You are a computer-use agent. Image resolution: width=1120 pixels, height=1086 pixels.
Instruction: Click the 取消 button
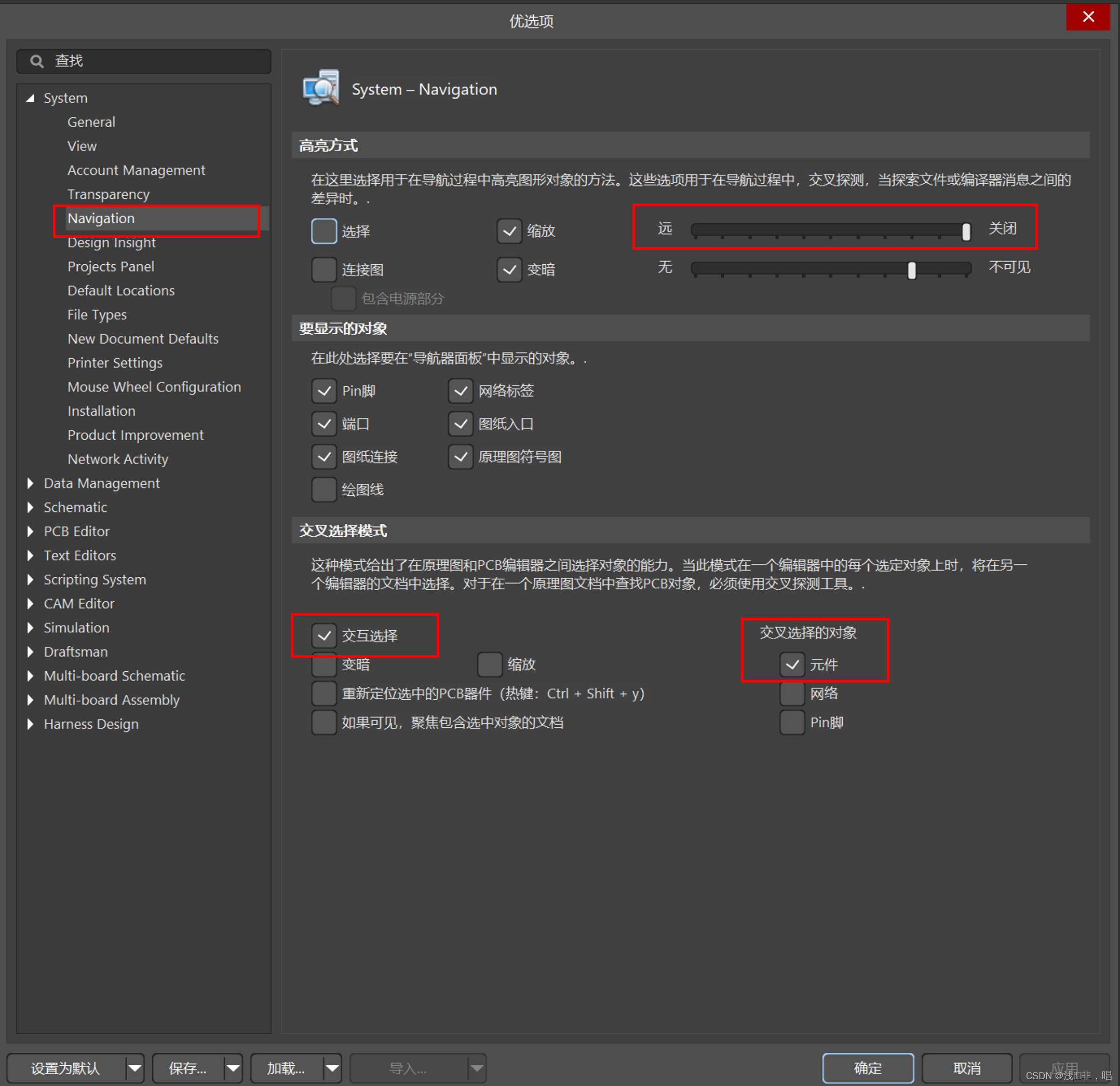coord(966,1067)
